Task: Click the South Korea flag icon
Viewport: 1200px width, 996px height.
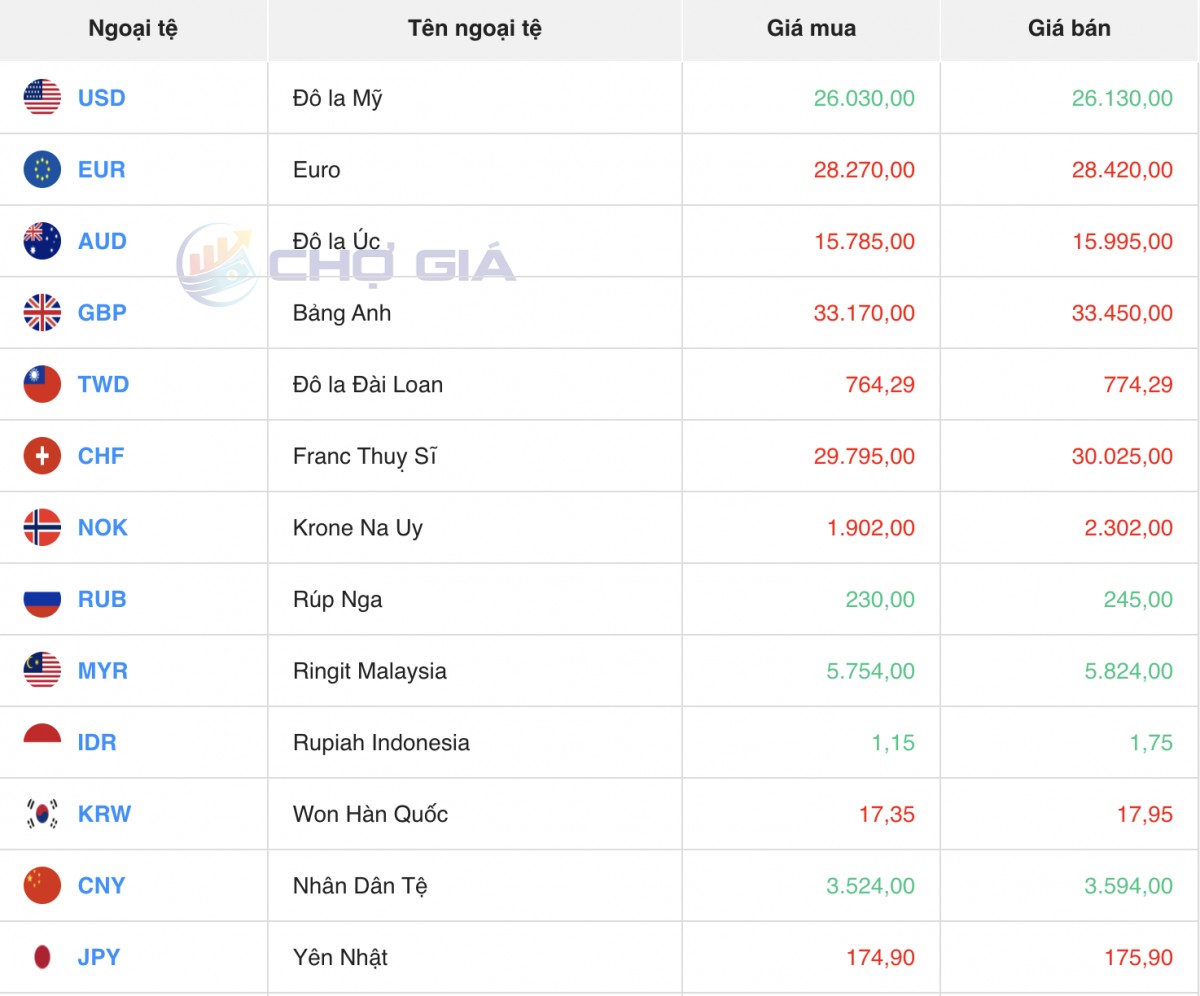Action: (x=42, y=814)
